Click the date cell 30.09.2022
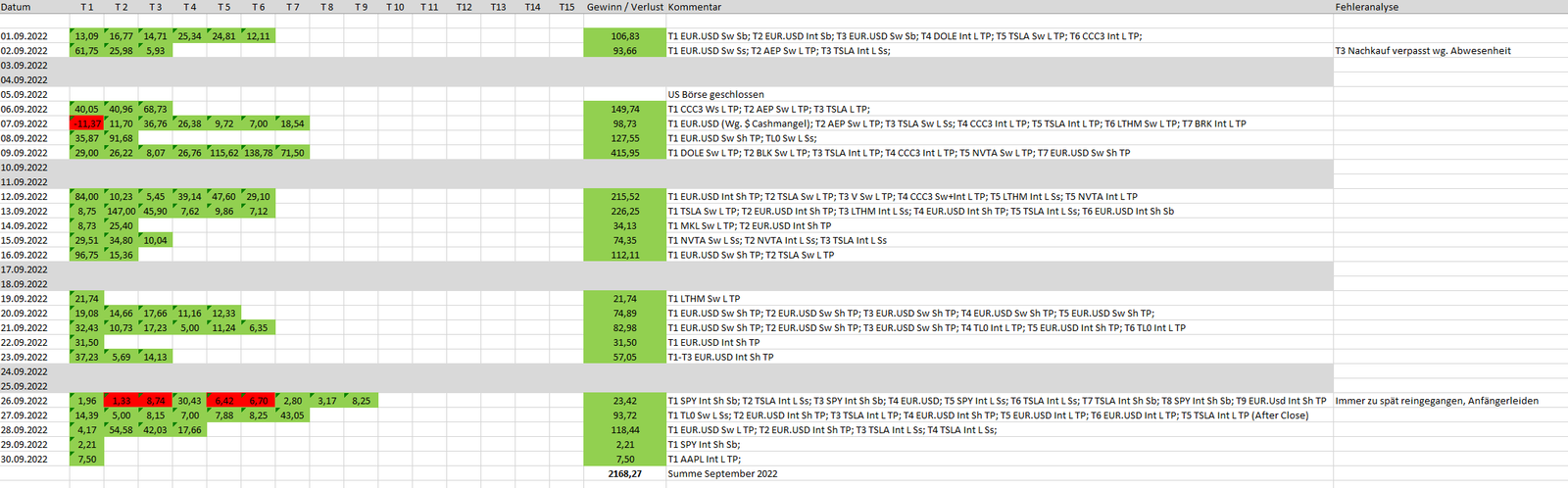The width and height of the screenshot is (1568, 488). click(x=24, y=460)
